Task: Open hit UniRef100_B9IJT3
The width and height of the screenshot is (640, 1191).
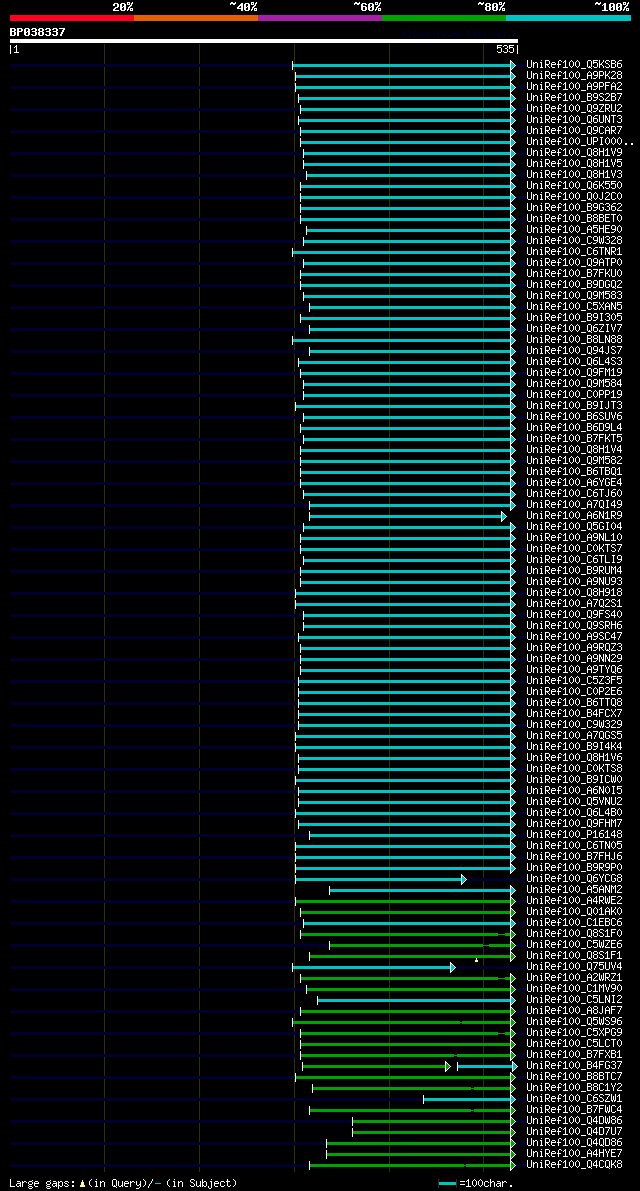Action: 574,406
